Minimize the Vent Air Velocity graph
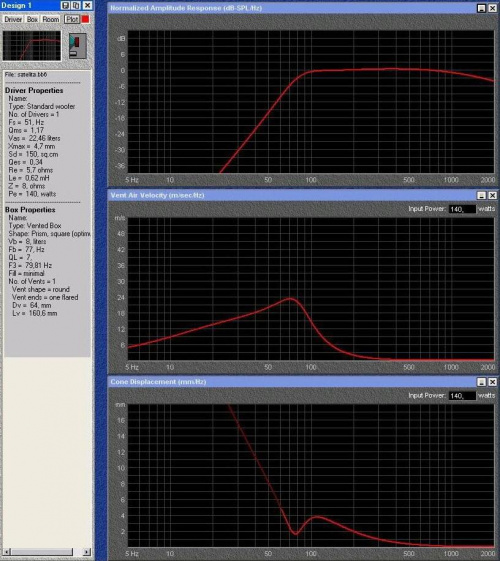Viewport: 500px width, 561px height. click(481, 195)
